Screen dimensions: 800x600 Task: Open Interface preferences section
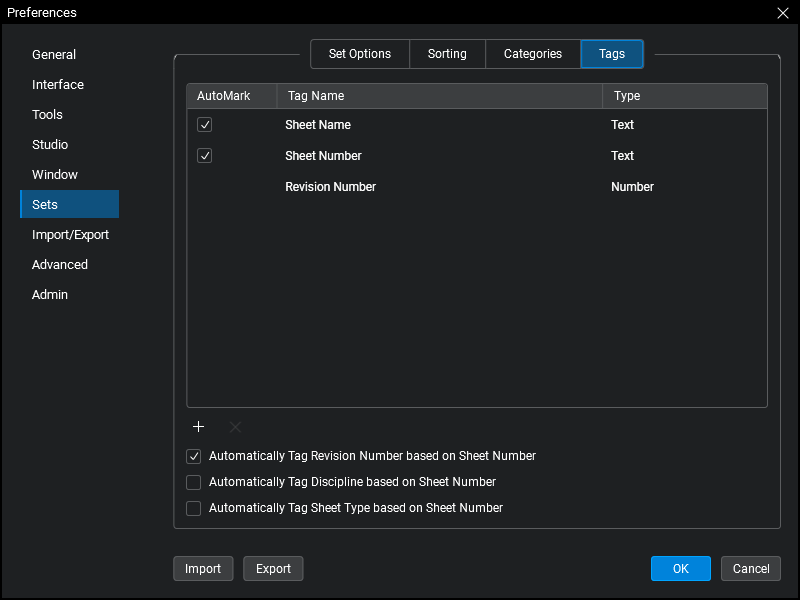tap(58, 85)
